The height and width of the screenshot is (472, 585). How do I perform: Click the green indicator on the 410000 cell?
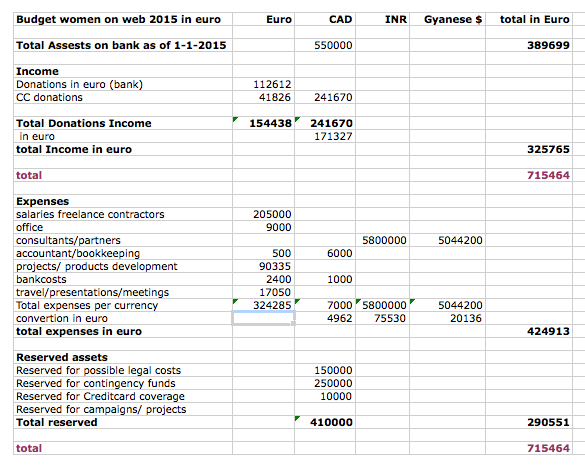(297, 418)
